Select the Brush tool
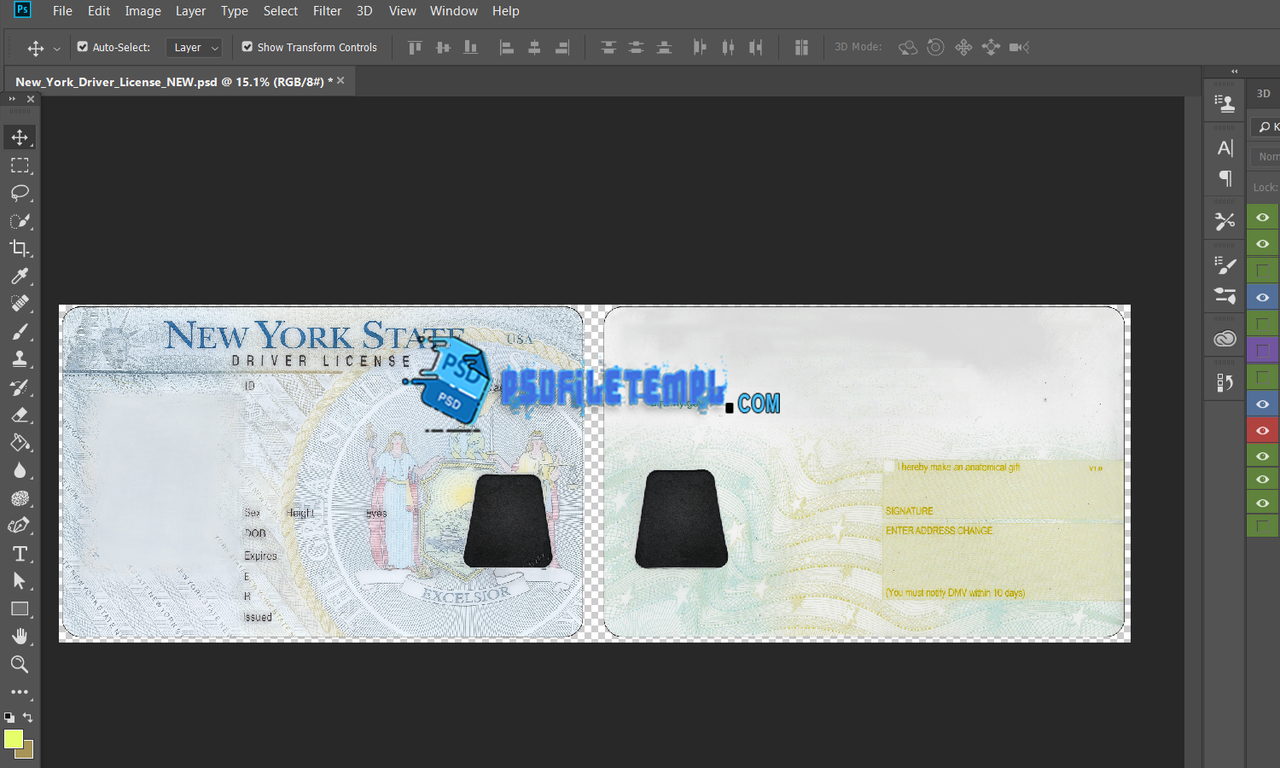 (x=20, y=331)
